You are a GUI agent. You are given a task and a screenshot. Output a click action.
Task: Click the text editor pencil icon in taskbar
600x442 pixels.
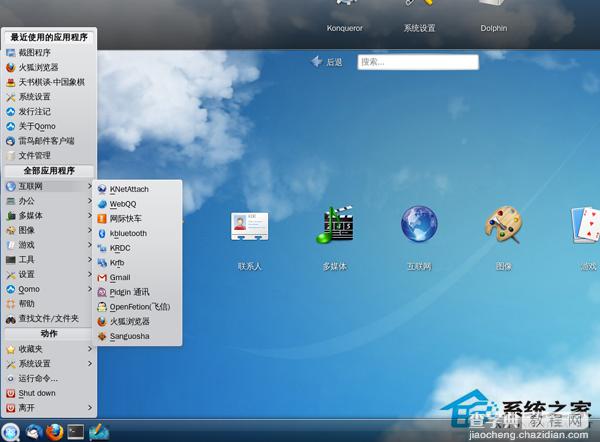pyautogui.click(x=99, y=432)
